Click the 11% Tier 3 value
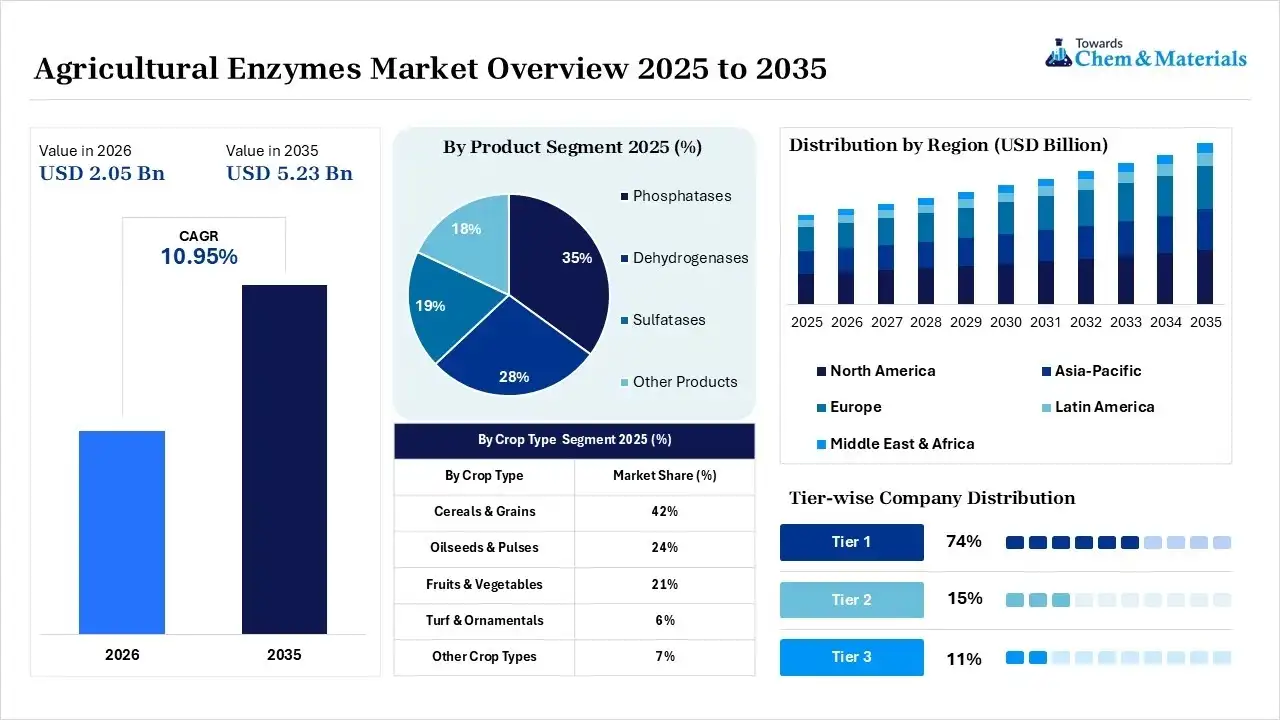This screenshot has width=1280, height=720. 965,659
